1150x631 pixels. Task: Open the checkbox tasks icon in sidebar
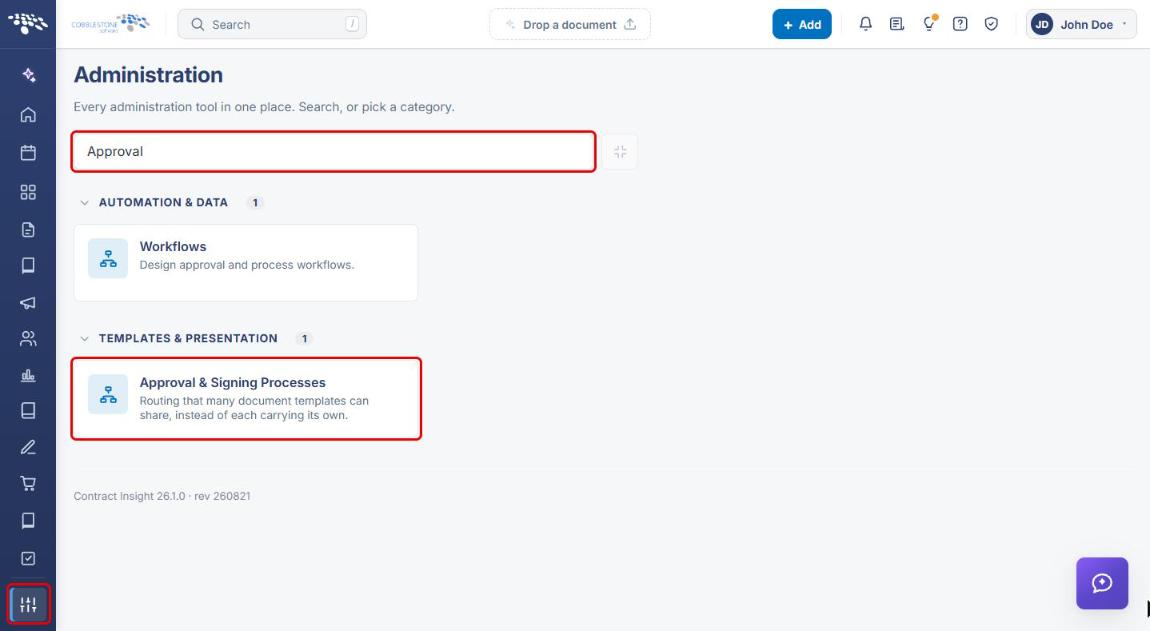coord(28,558)
